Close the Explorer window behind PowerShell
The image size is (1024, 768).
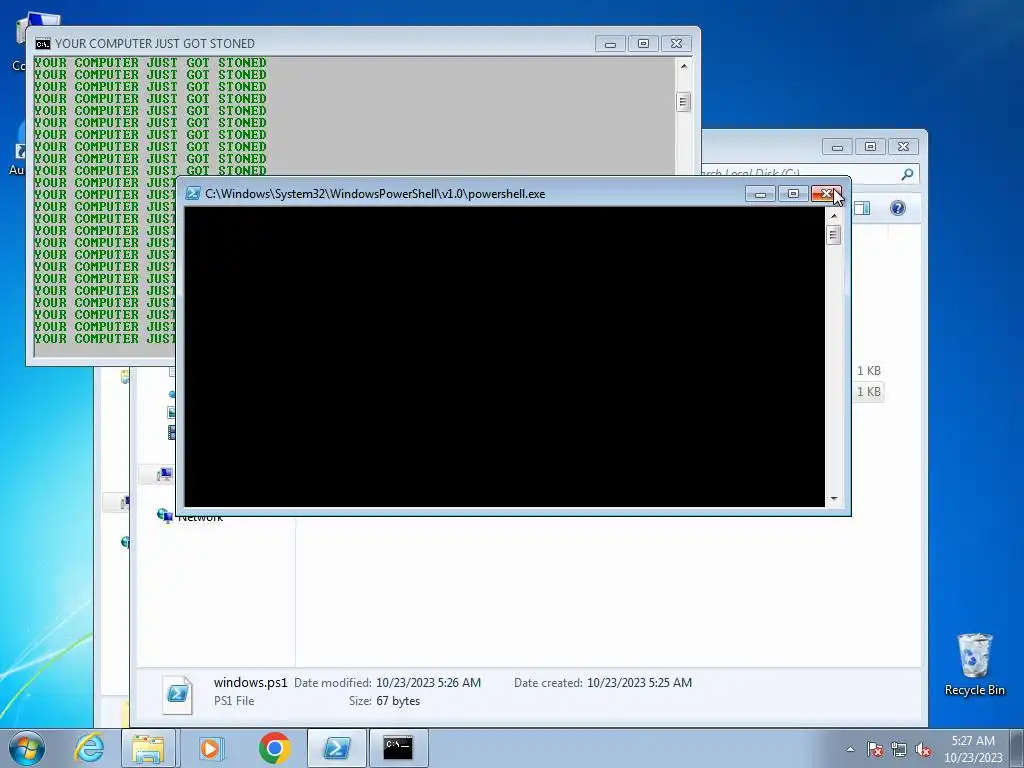point(903,146)
